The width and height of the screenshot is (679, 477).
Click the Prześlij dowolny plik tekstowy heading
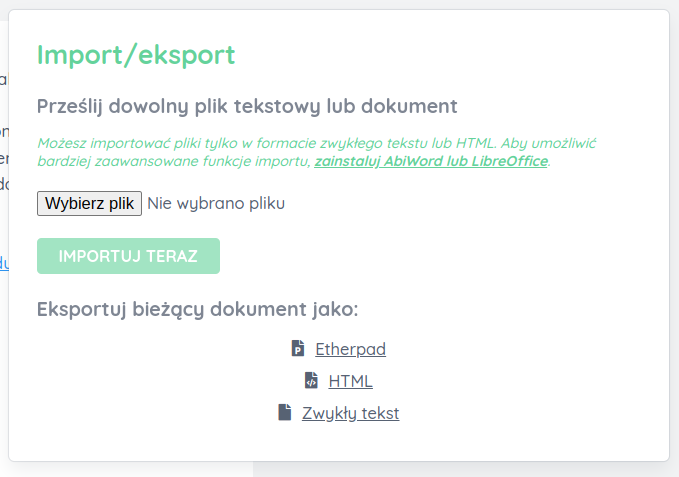[247, 106]
